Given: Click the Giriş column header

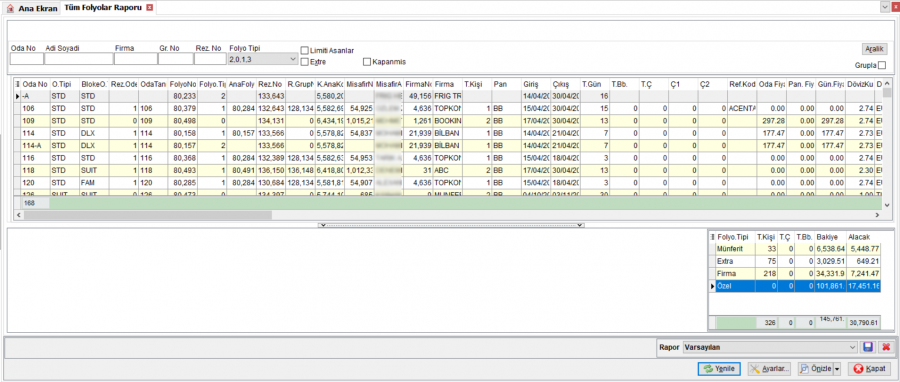Looking at the screenshot, I should tap(536, 84).
